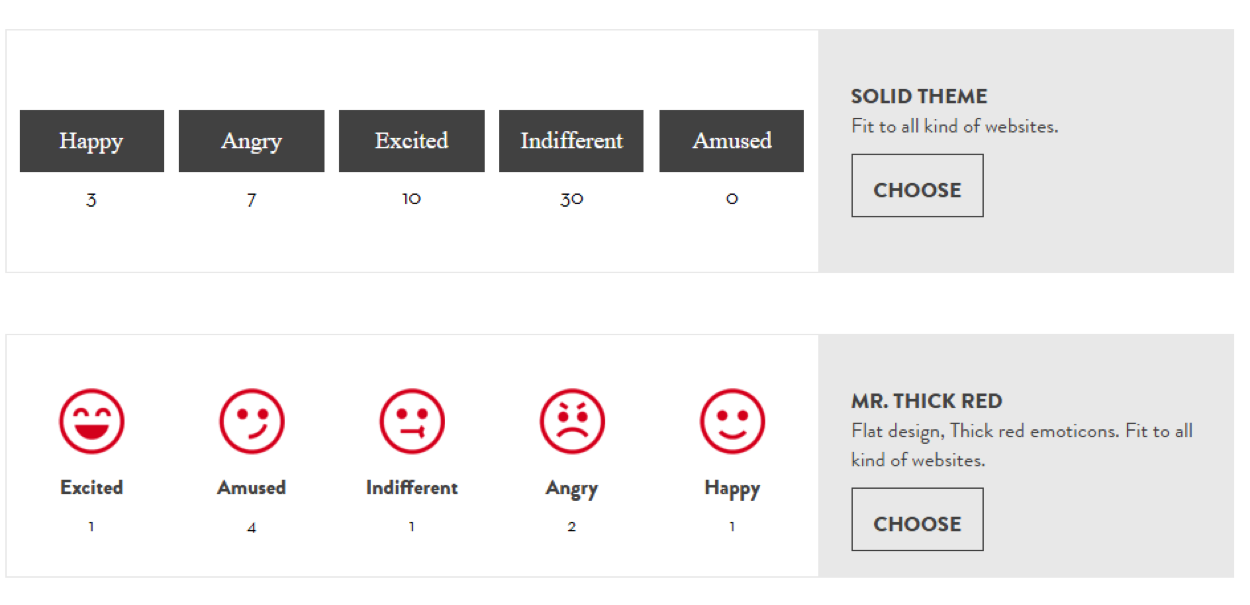The width and height of the screenshot is (1250, 605).
Task: Click the Indifferent red emoticon
Action: (x=412, y=421)
